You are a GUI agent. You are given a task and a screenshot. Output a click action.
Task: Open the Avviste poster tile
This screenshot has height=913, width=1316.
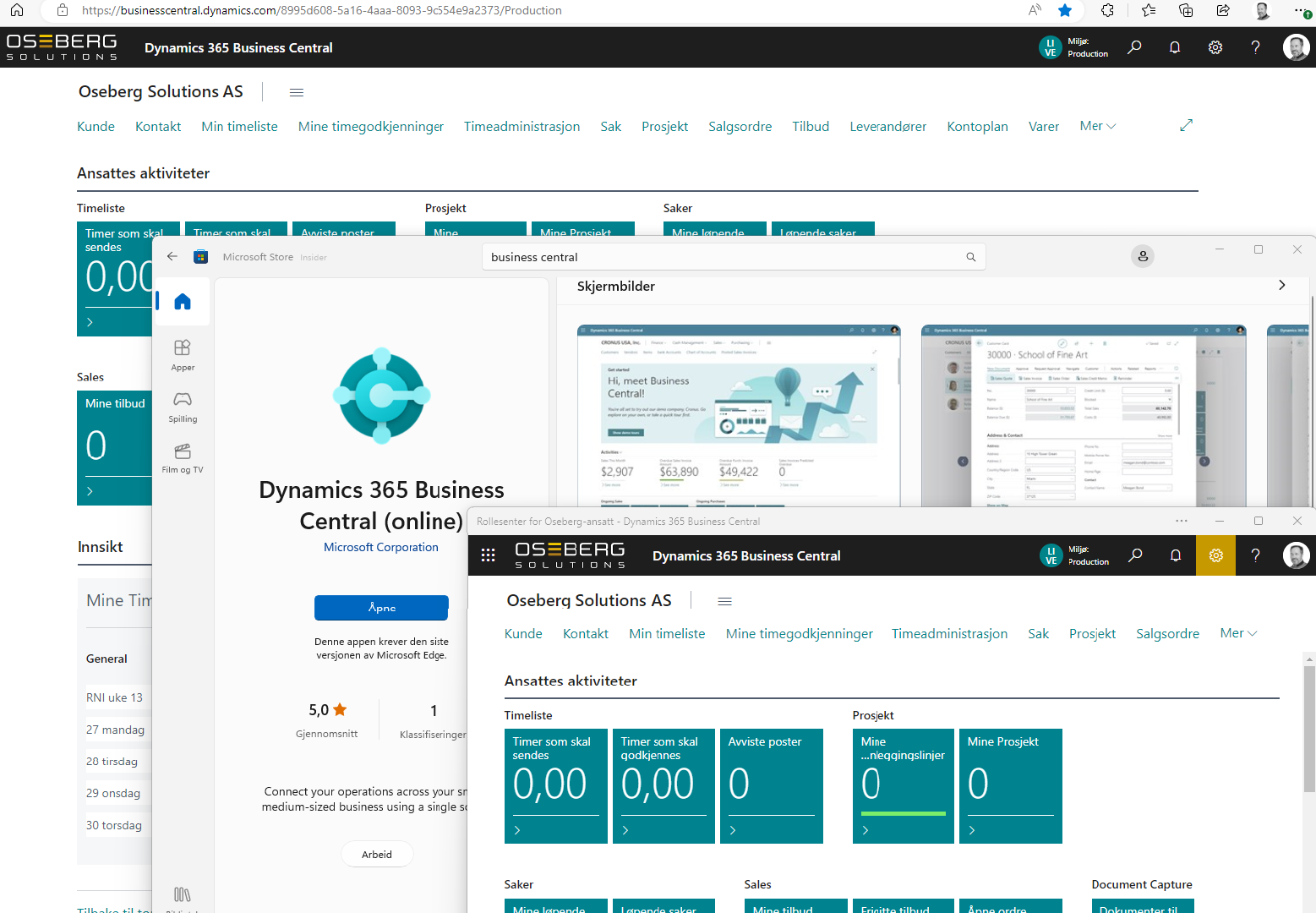[771, 785]
